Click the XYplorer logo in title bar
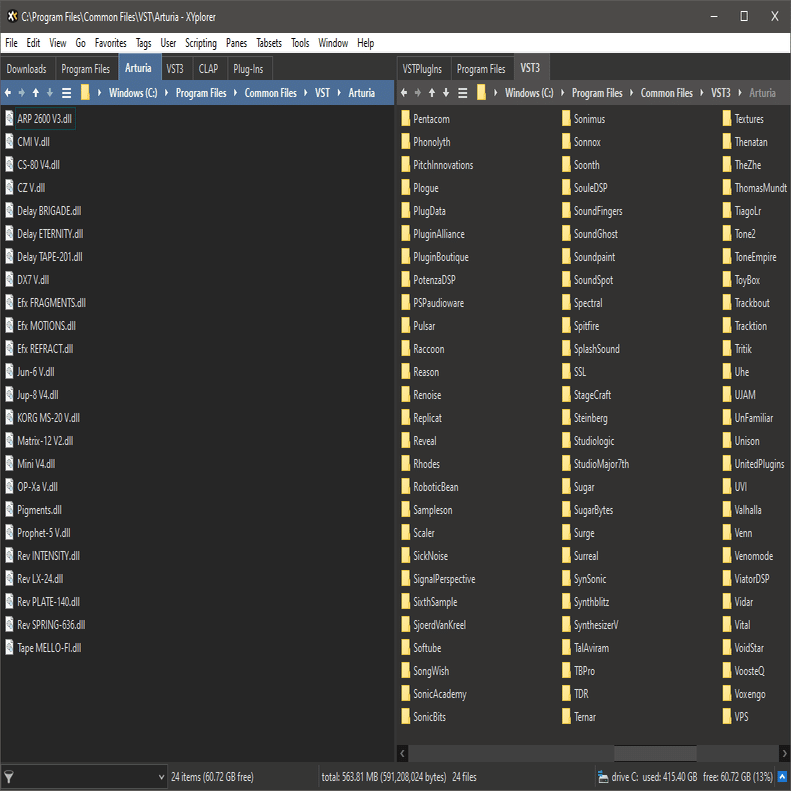The height and width of the screenshot is (791, 791). (12, 17)
